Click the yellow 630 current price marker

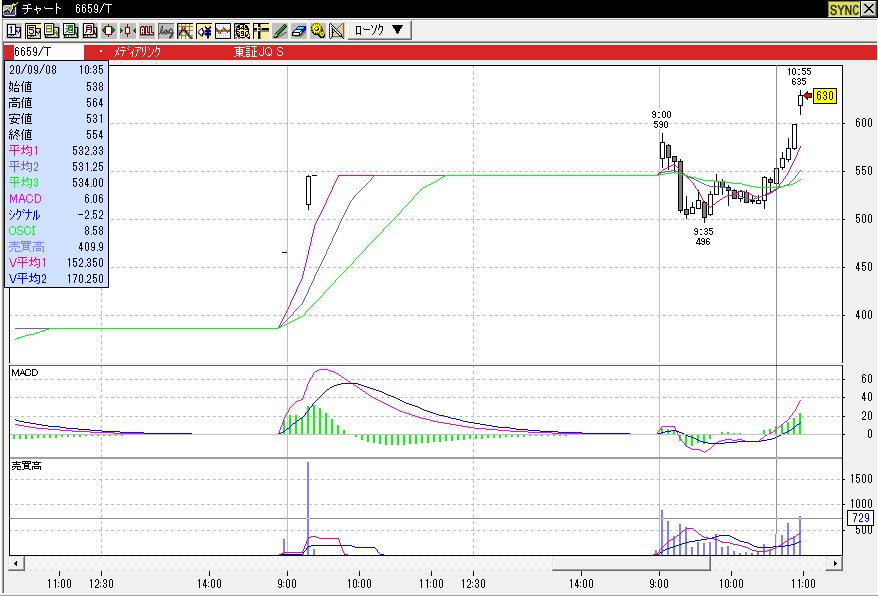pos(824,96)
